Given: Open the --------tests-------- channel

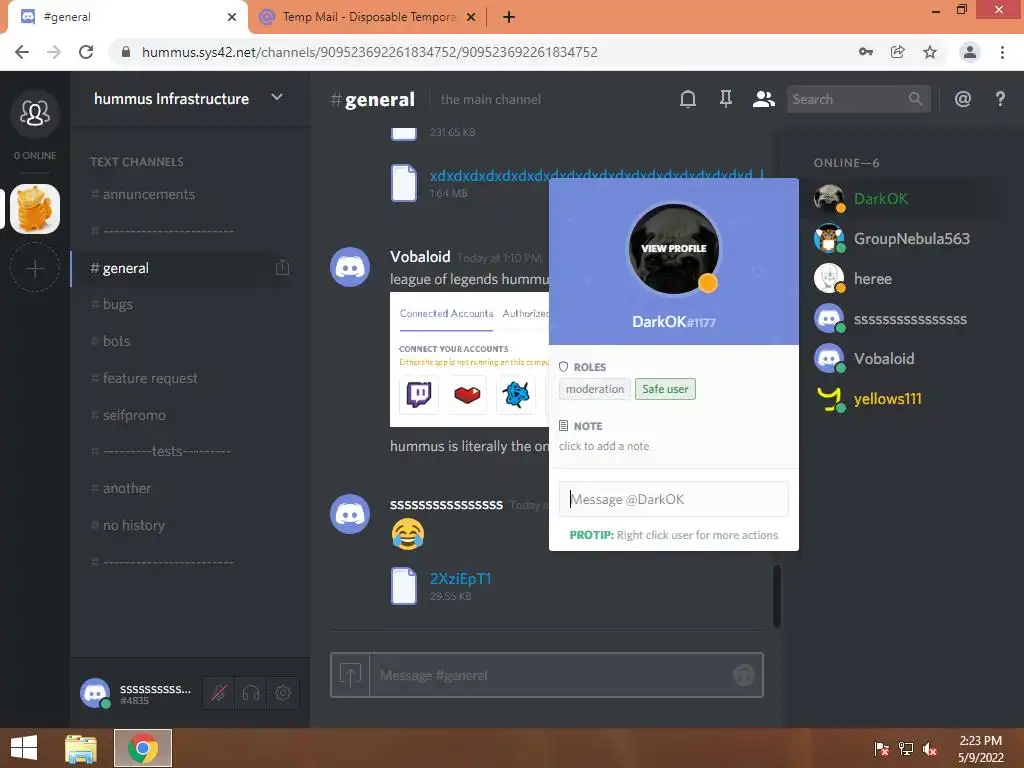Looking at the screenshot, I should 167,451.
